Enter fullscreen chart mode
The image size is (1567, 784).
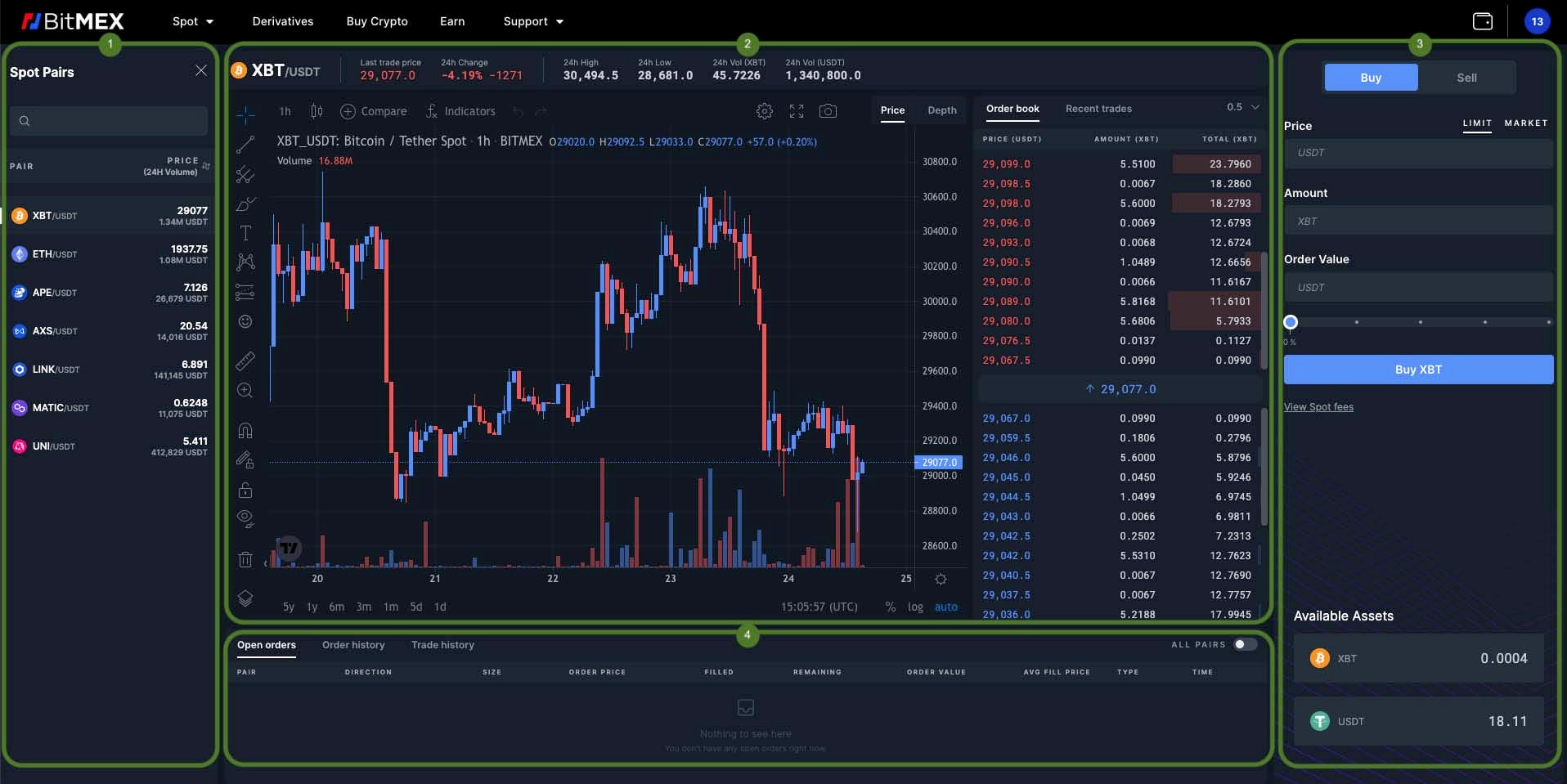(797, 111)
